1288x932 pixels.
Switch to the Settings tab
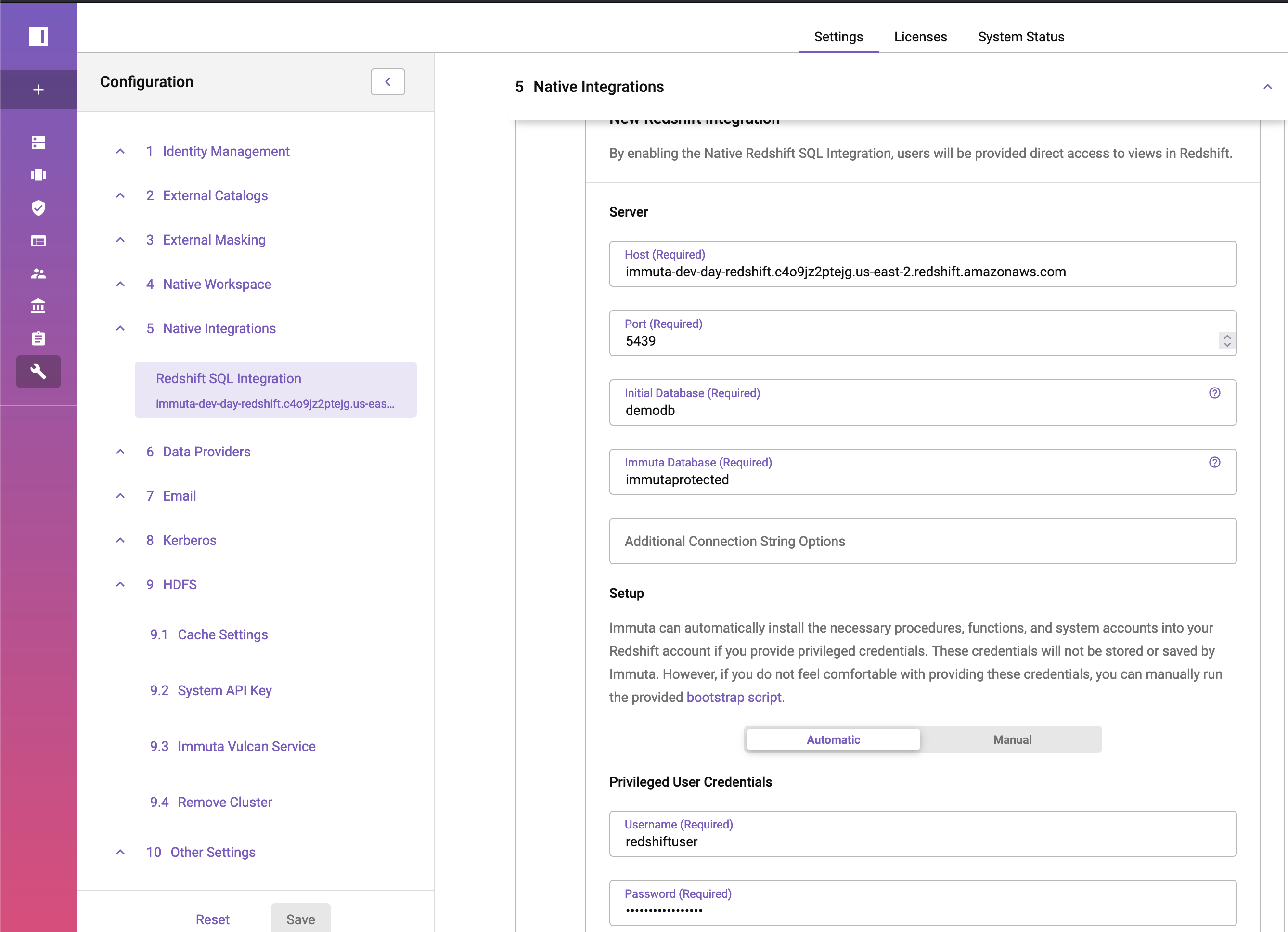coord(838,37)
